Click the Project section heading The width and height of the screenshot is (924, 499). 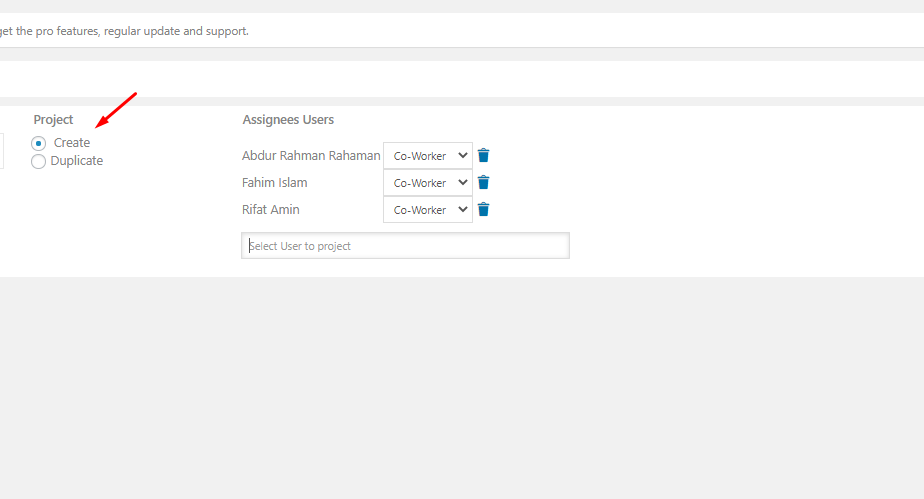tap(53, 120)
